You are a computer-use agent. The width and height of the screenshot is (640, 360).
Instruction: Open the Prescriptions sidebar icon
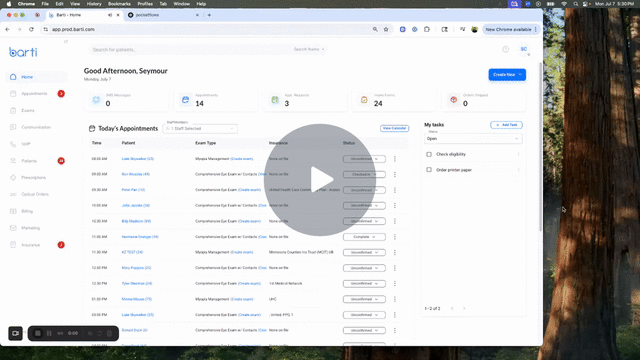[13, 178]
